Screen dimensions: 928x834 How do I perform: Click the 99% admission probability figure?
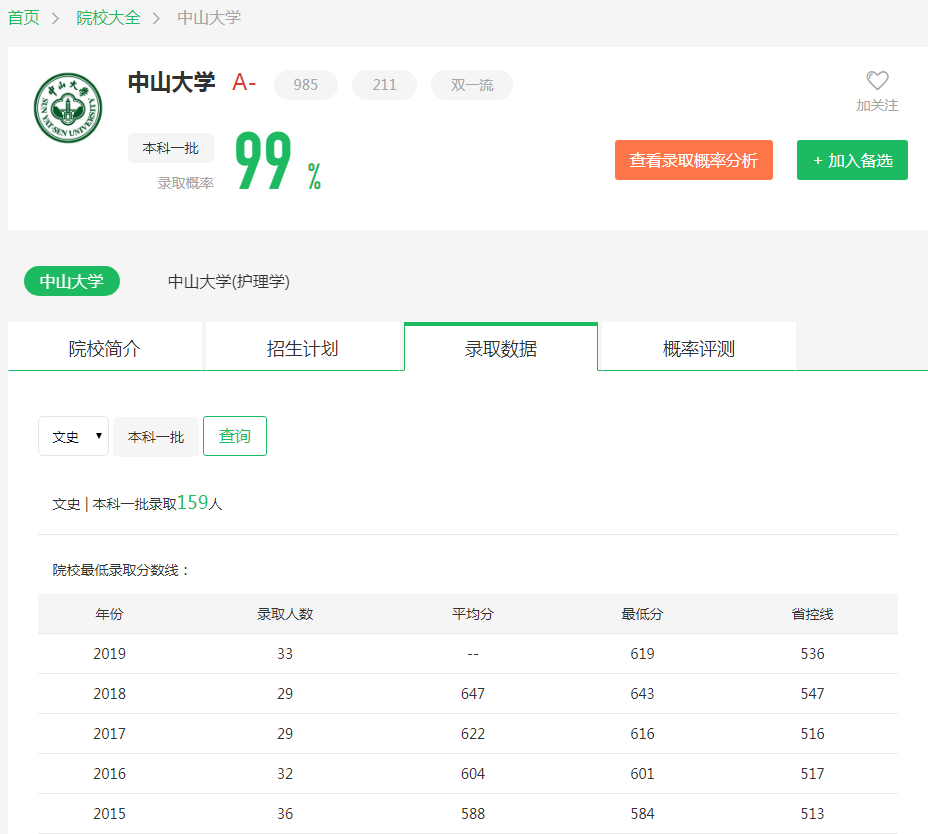[x=278, y=160]
